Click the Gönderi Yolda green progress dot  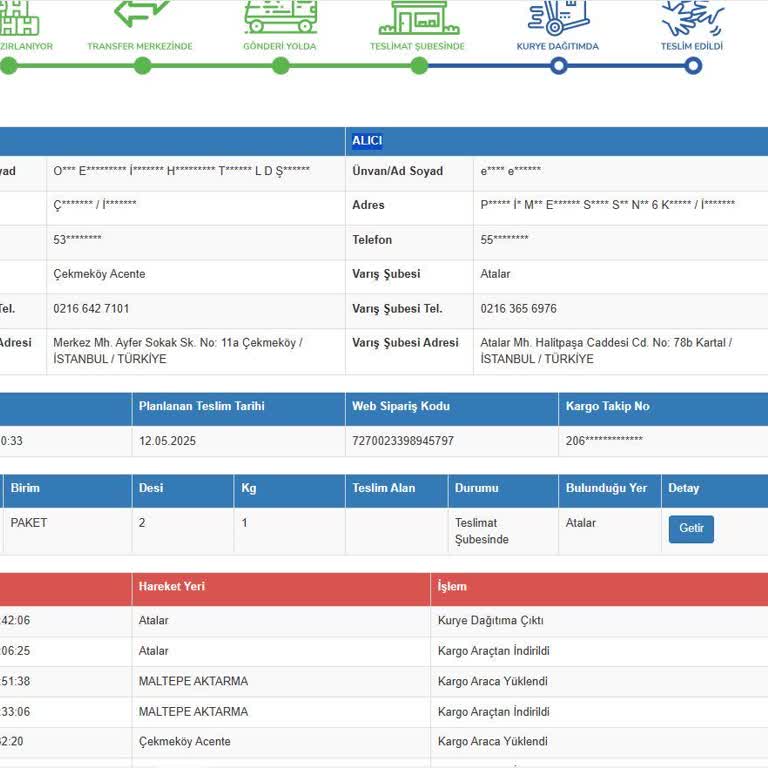pyautogui.click(x=280, y=66)
